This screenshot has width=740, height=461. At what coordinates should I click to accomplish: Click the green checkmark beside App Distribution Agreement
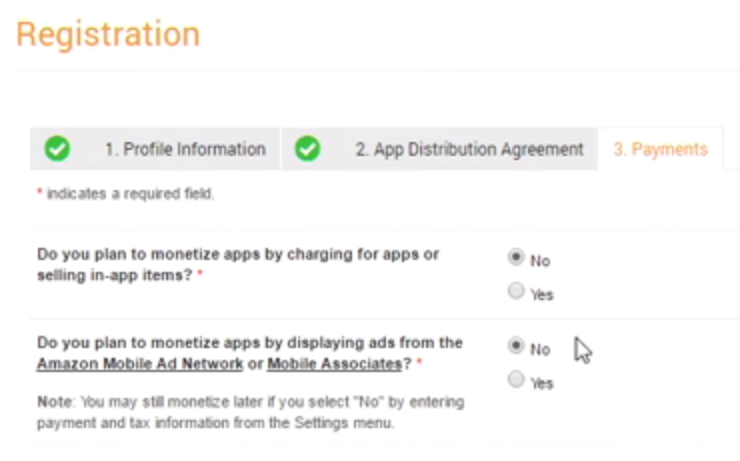point(307,149)
